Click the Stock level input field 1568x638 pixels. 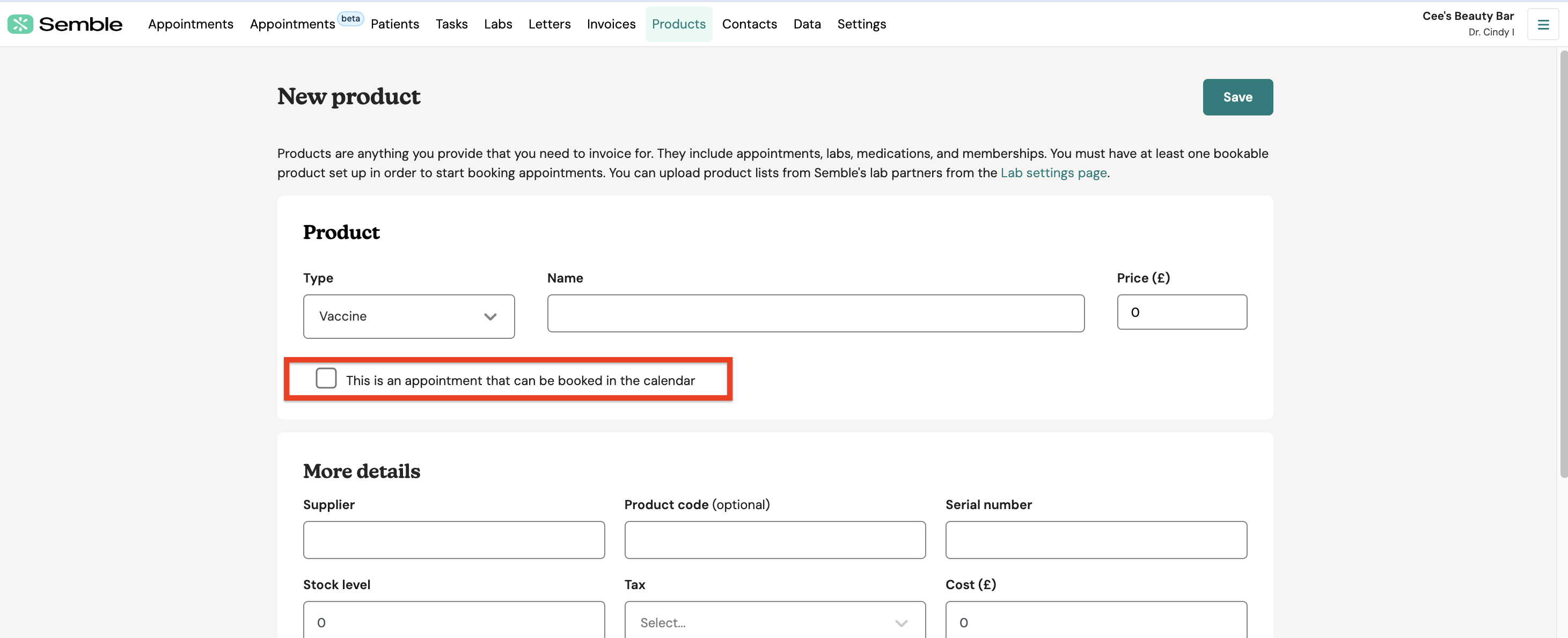453,620
